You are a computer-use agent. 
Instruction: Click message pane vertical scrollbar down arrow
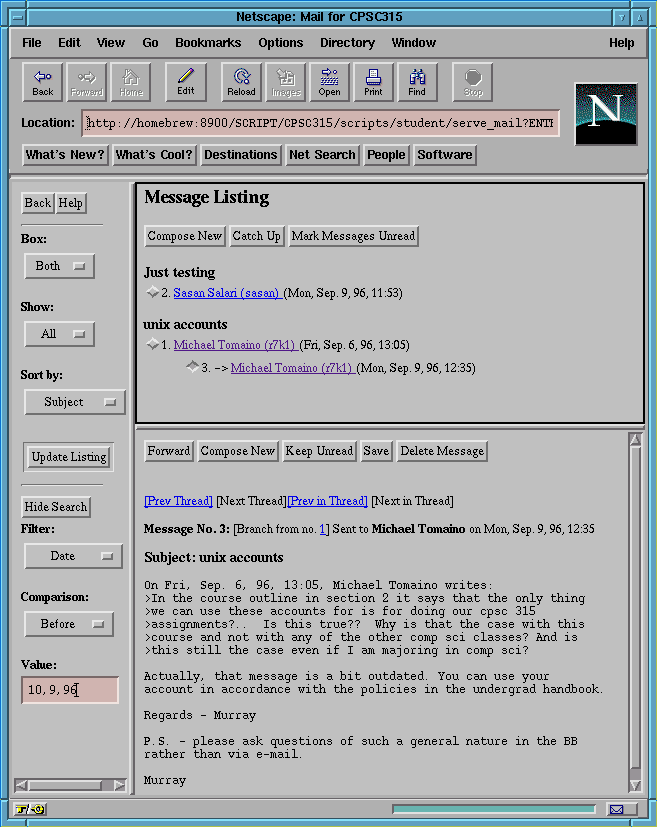point(635,785)
